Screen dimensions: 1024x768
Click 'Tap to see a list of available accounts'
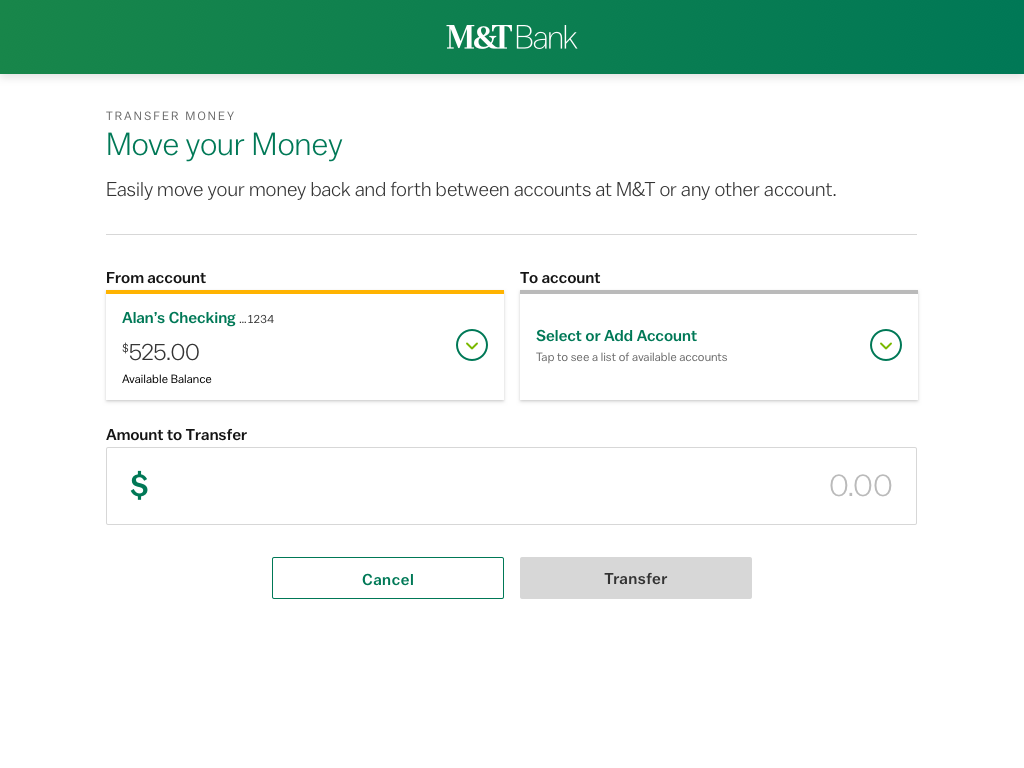pos(632,357)
